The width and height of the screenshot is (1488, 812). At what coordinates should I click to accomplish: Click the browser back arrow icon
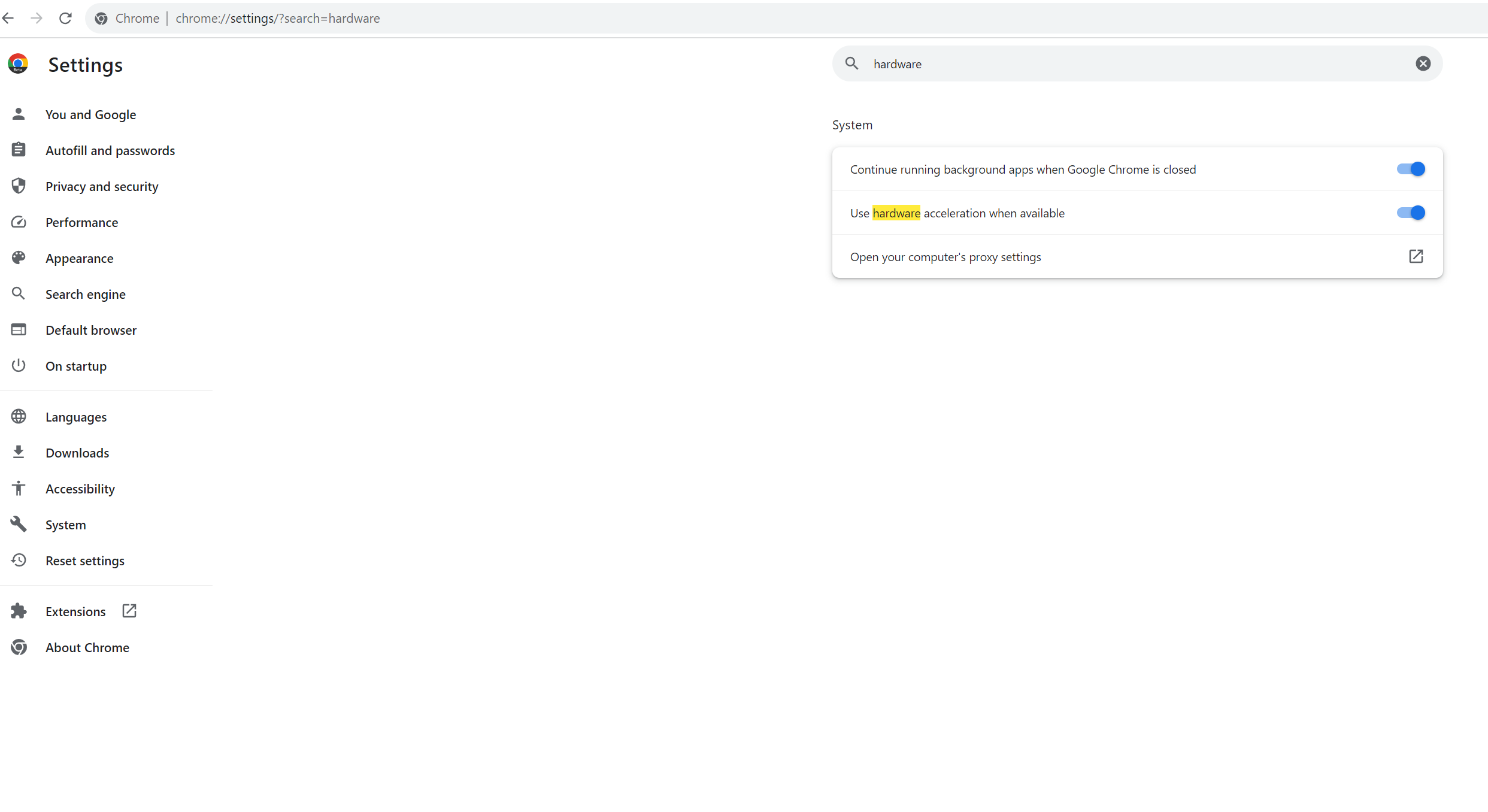coord(8,18)
